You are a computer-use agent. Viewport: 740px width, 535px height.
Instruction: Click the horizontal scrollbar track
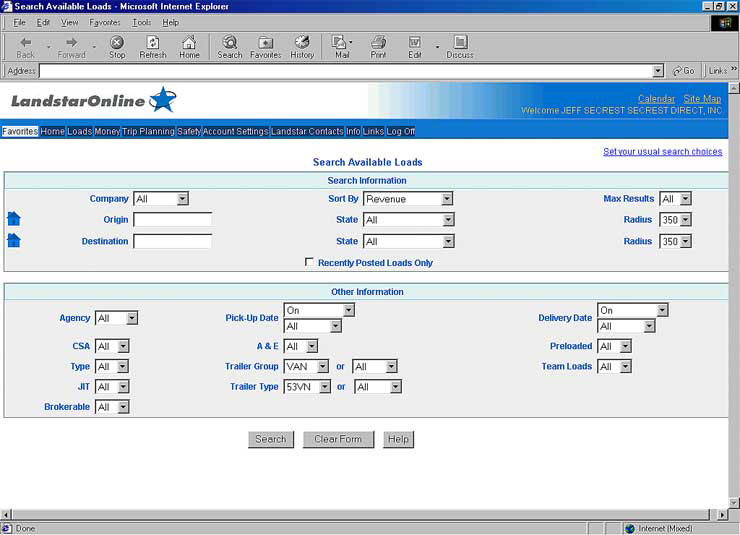click(360, 514)
